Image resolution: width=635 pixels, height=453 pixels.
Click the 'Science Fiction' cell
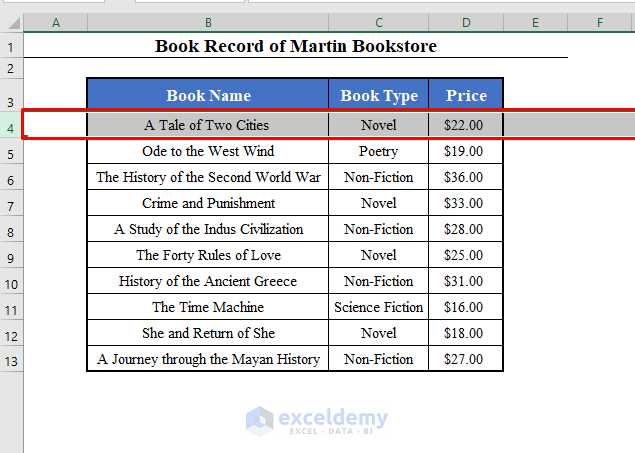pos(379,307)
